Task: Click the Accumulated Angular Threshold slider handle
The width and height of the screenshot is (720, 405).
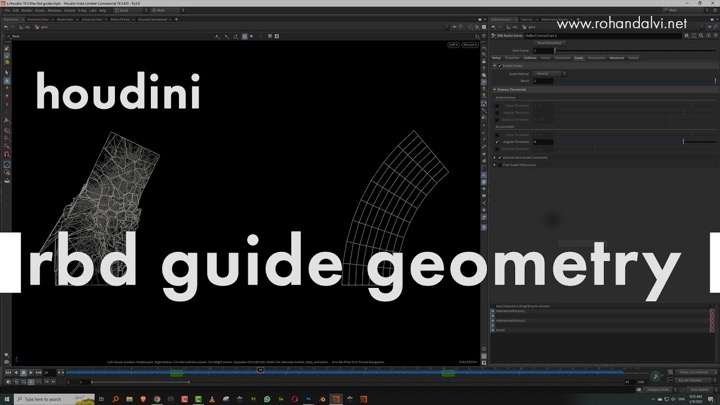Action: [683, 142]
